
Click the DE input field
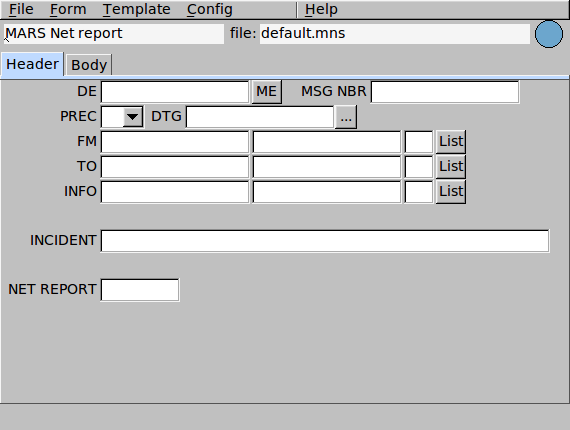pos(175,92)
